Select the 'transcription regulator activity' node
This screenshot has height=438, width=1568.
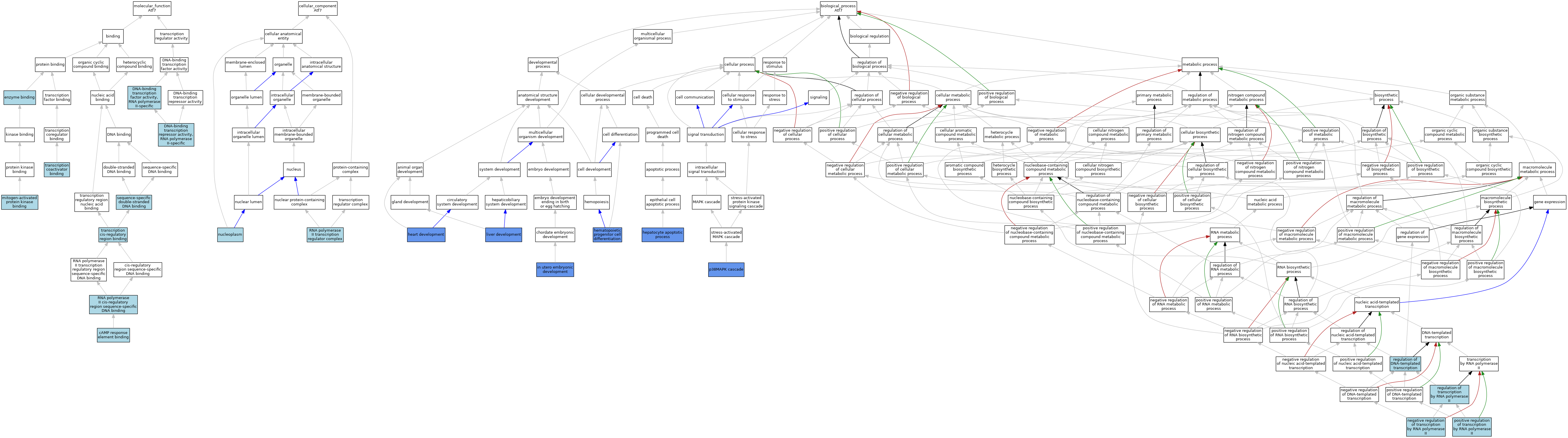click(172, 37)
